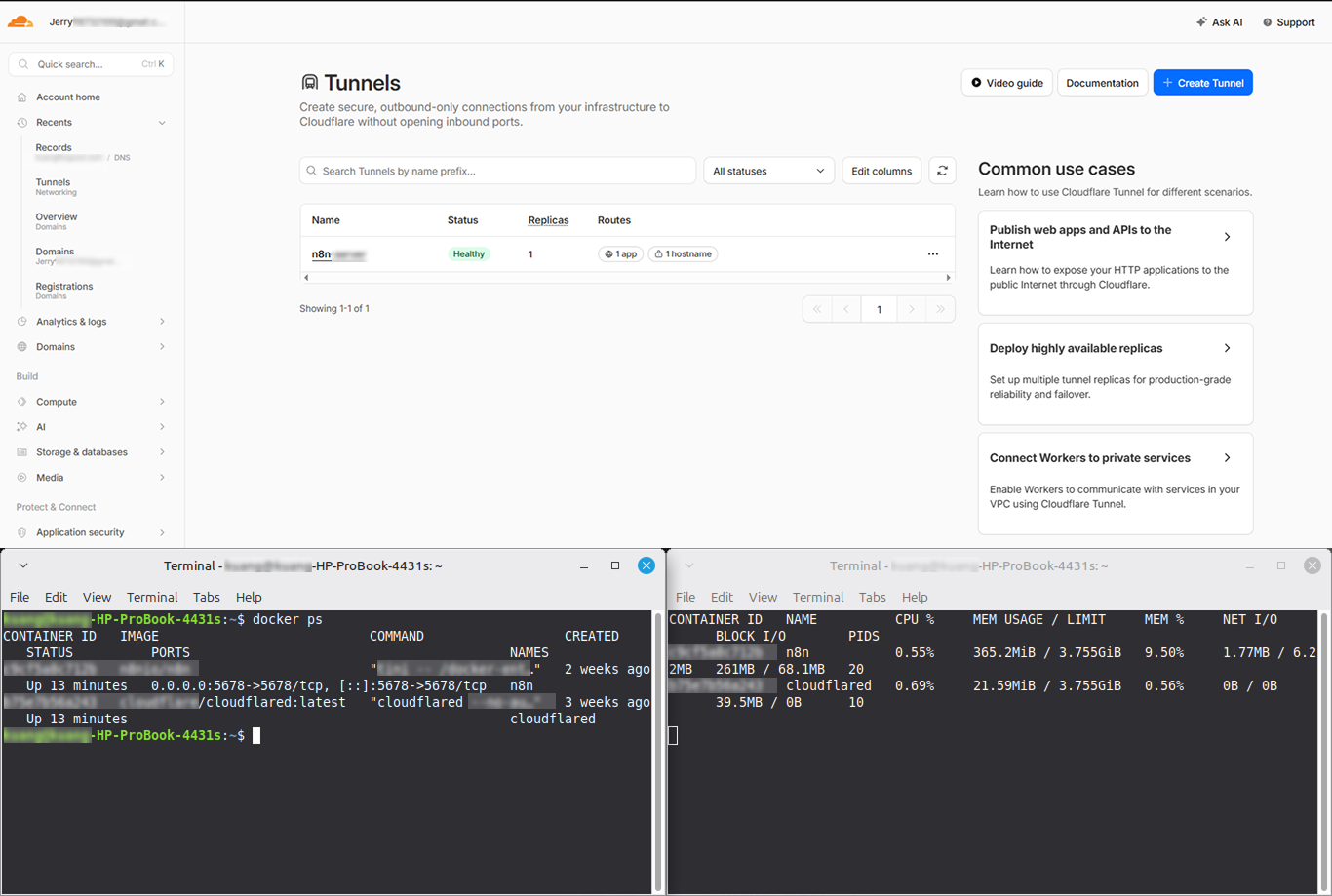The width and height of the screenshot is (1332, 896).
Task: Go to the next page of tunnels
Action: 912,309
